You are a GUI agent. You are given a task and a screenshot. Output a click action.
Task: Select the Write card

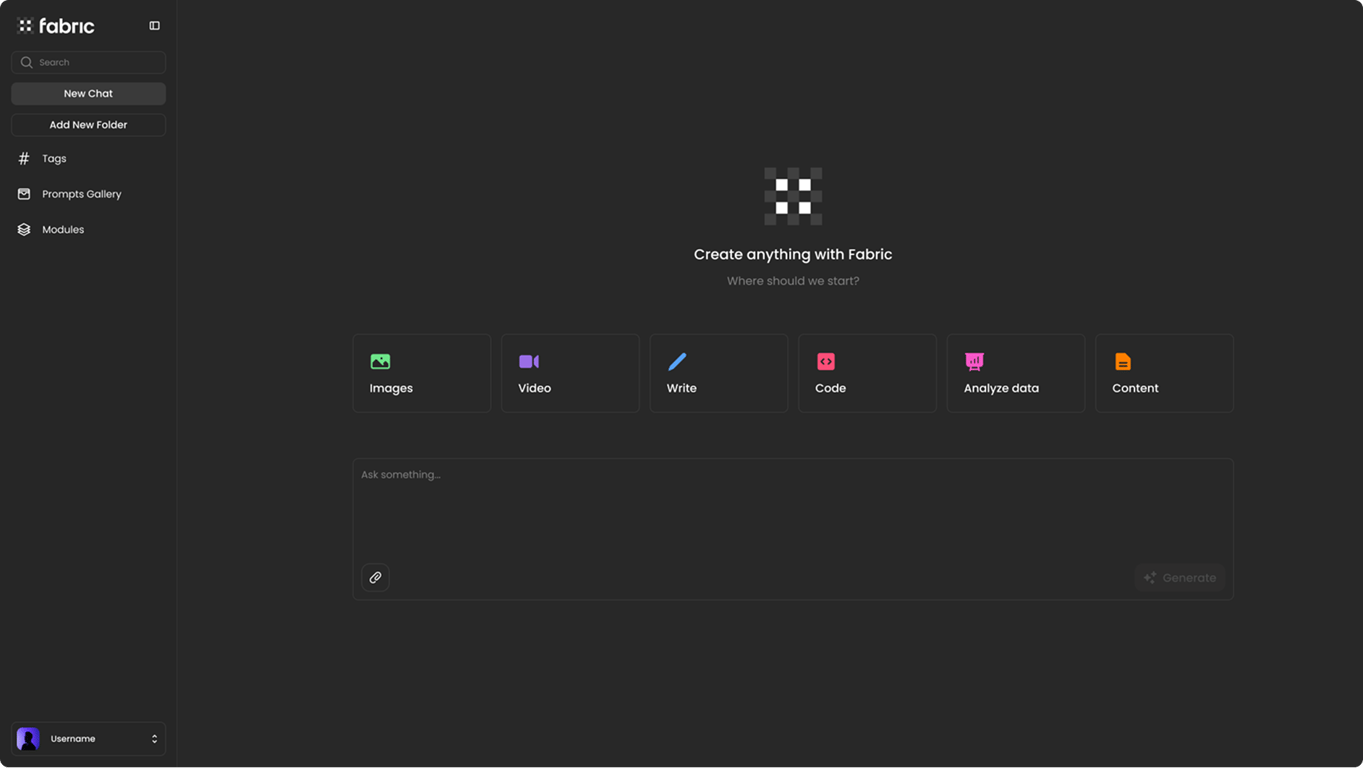[x=719, y=373]
